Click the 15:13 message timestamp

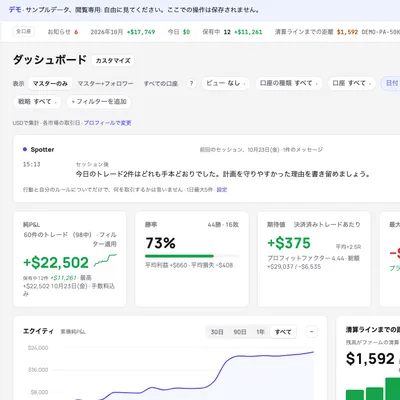tap(32, 164)
